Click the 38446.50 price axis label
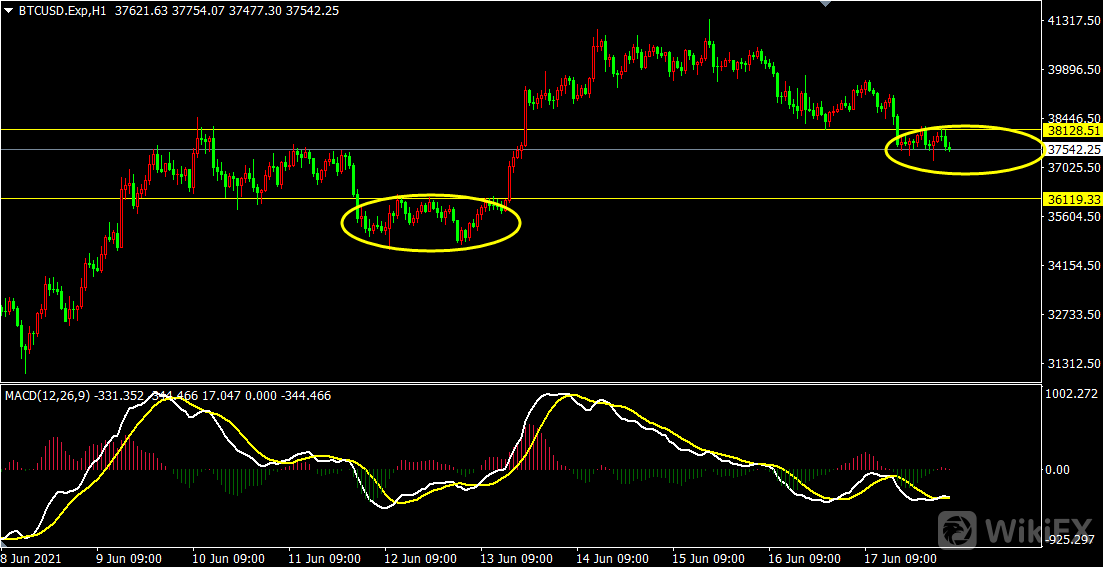The width and height of the screenshot is (1103, 567). (1073, 118)
